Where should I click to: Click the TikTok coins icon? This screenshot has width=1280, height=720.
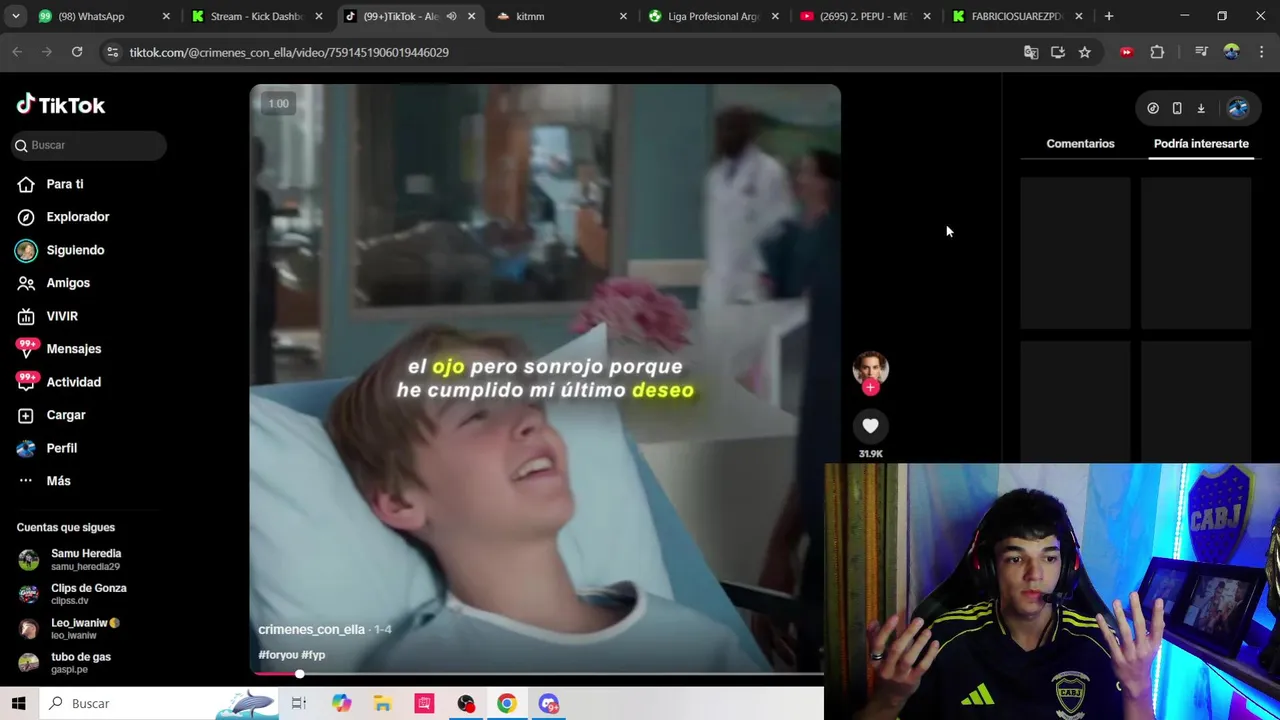(x=1153, y=108)
